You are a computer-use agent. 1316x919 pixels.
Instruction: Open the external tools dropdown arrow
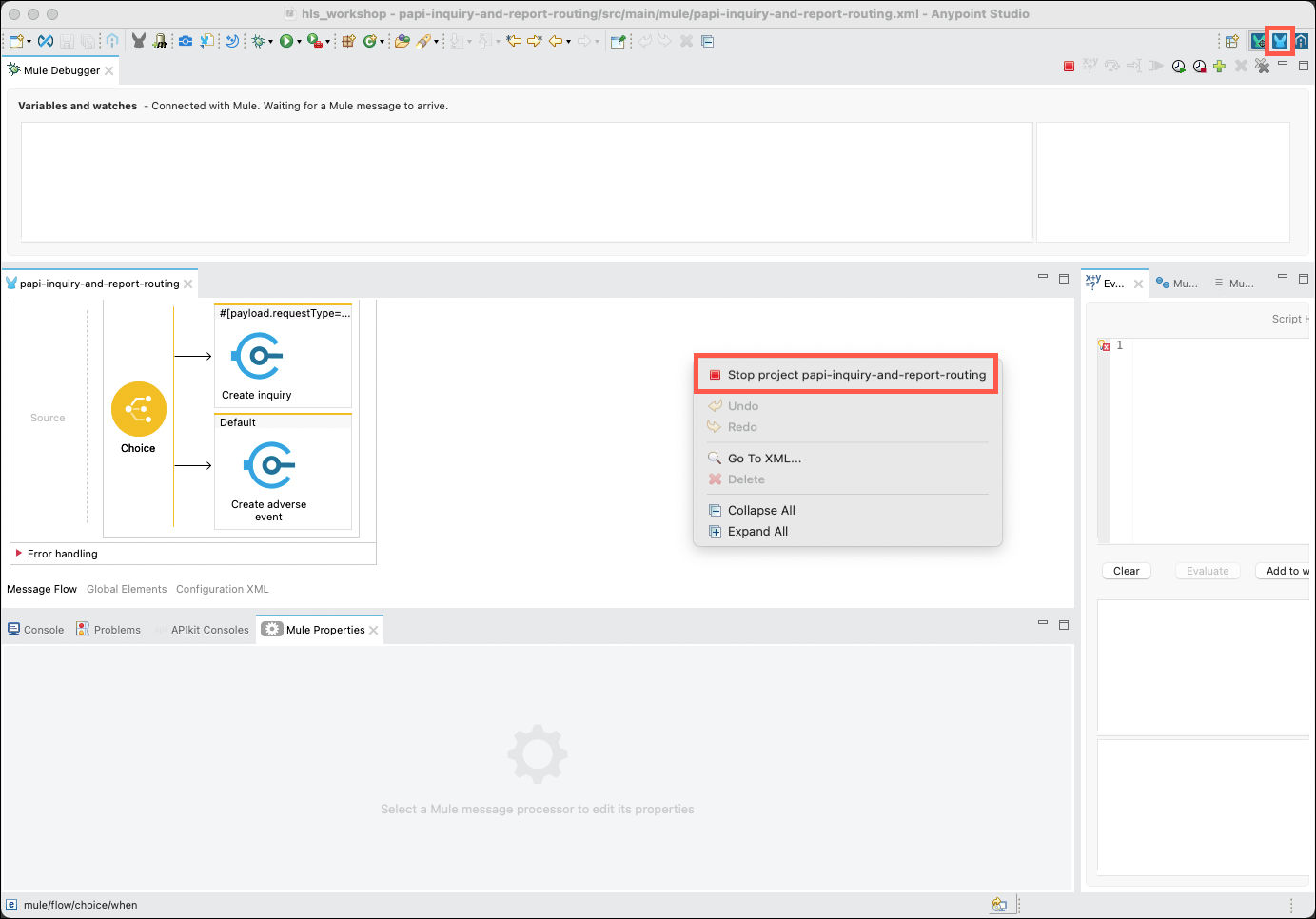(328, 42)
